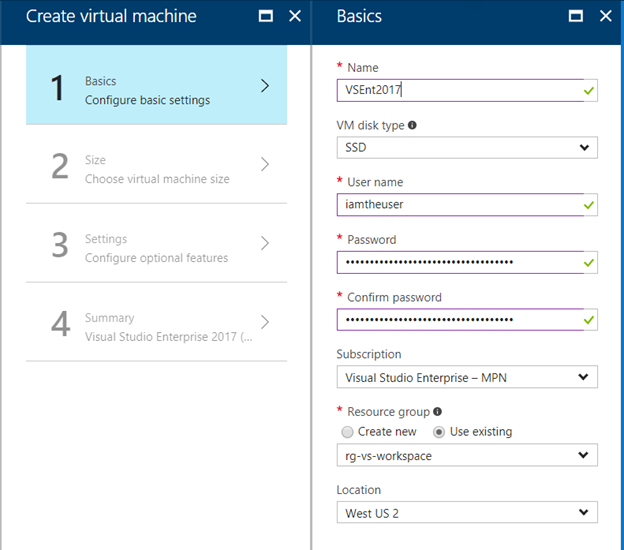Click the green checkmark in User name field
624x550 pixels.
coord(589,205)
